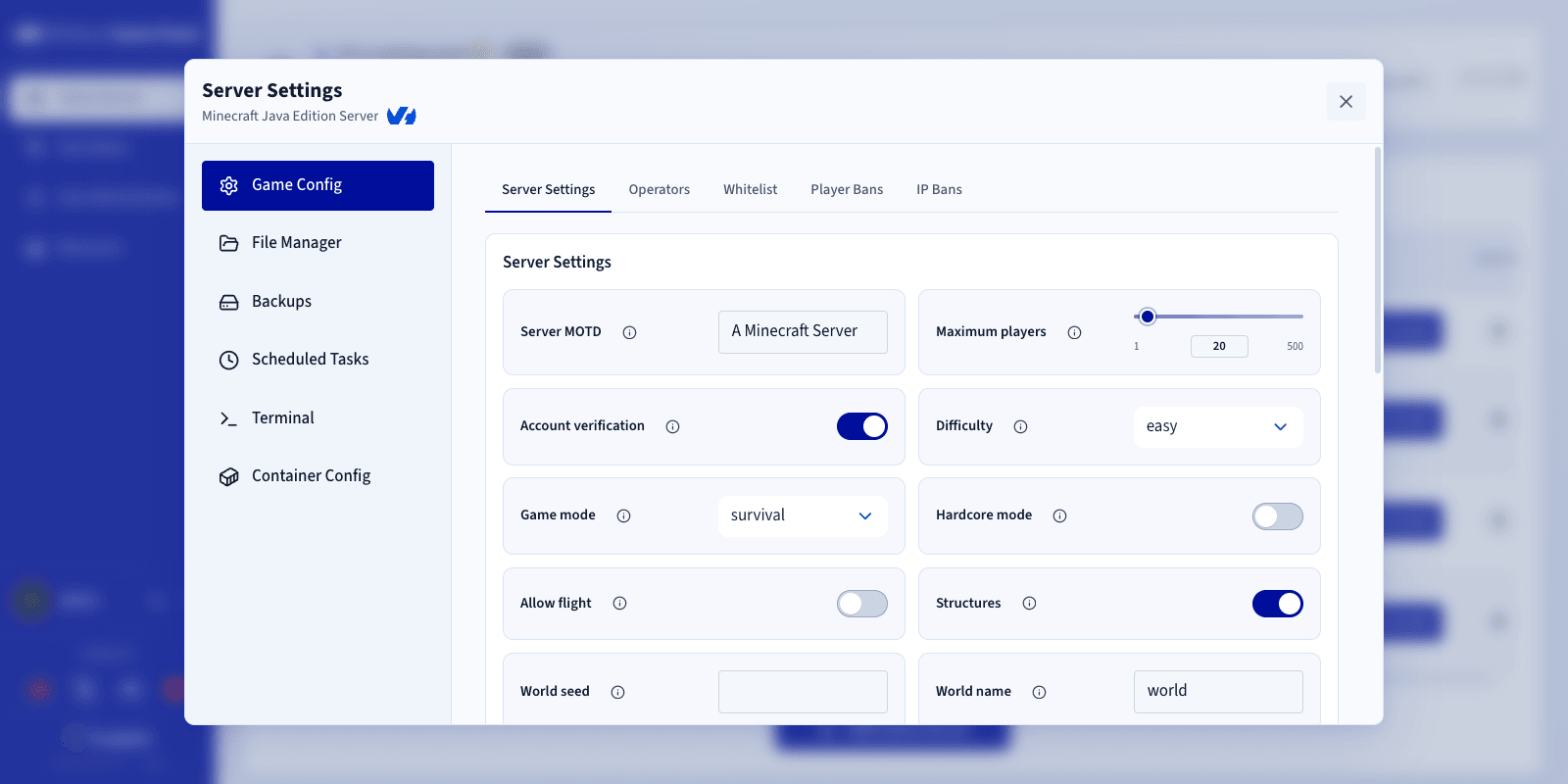Go to the Backups section
This screenshot has height=784, width=1568.
318,302
